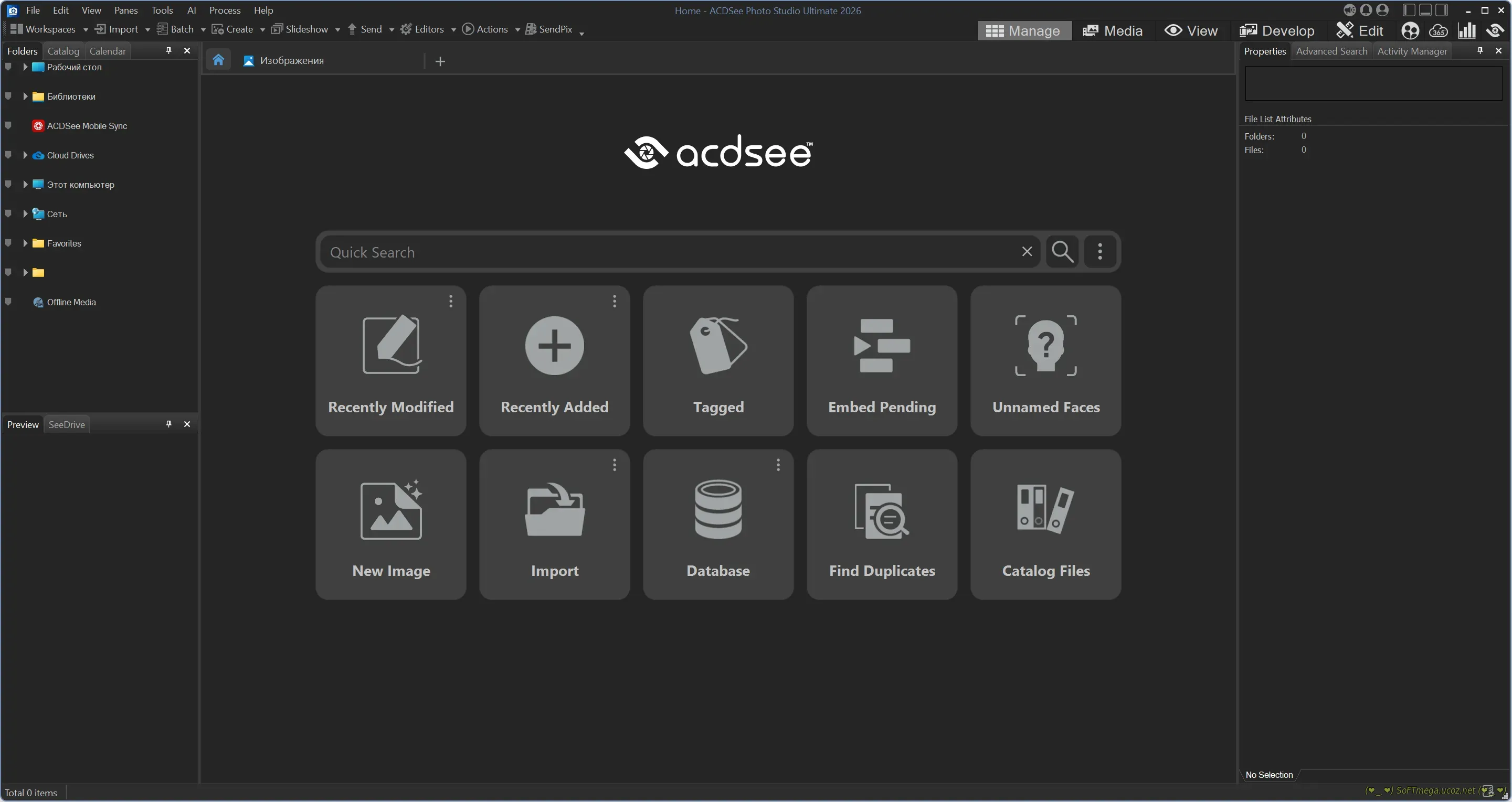Open the Tools menu
1512x802 pixels.
coord(162,10)
